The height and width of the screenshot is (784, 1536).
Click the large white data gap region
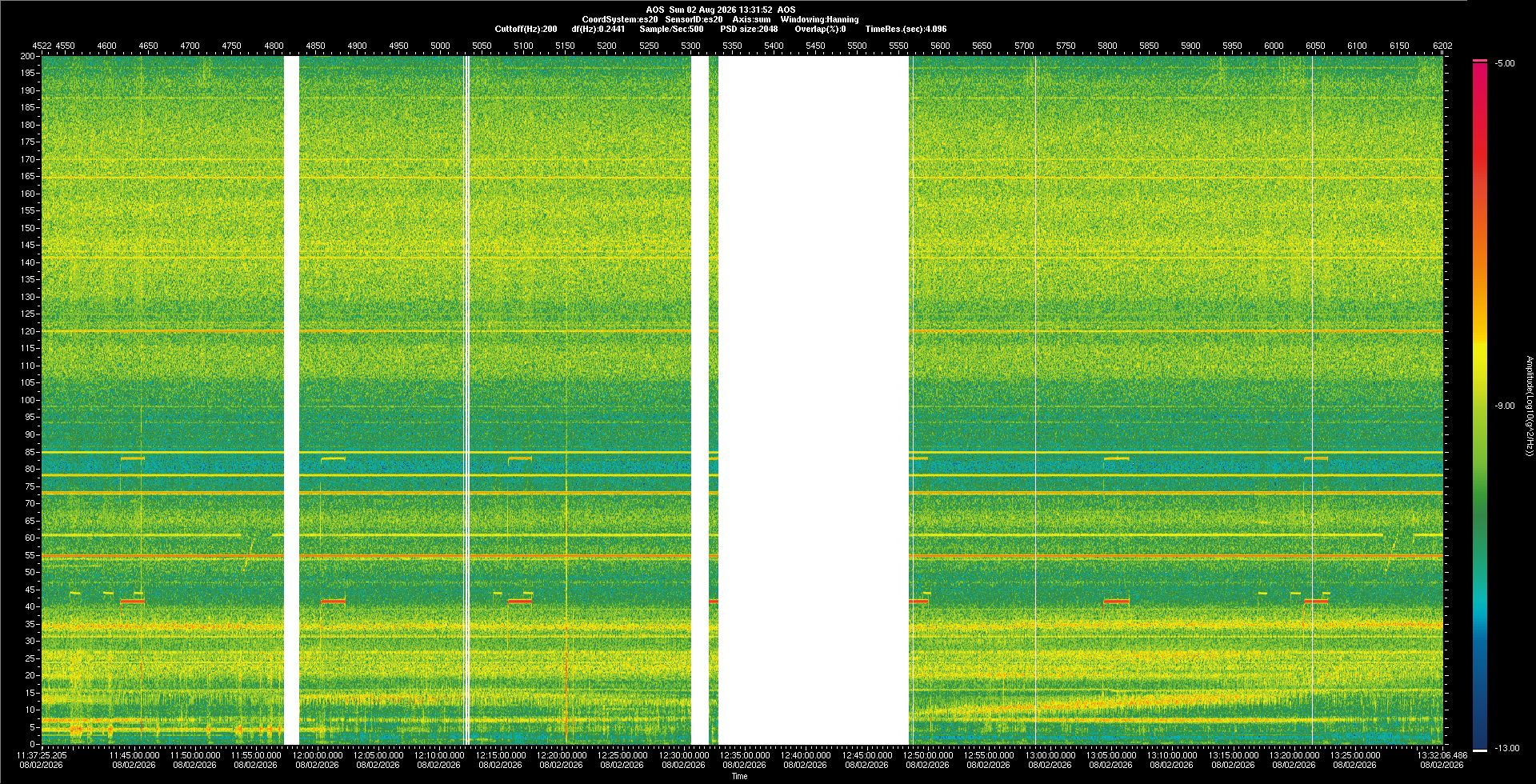pyautogui.click(x=813, y=400)
